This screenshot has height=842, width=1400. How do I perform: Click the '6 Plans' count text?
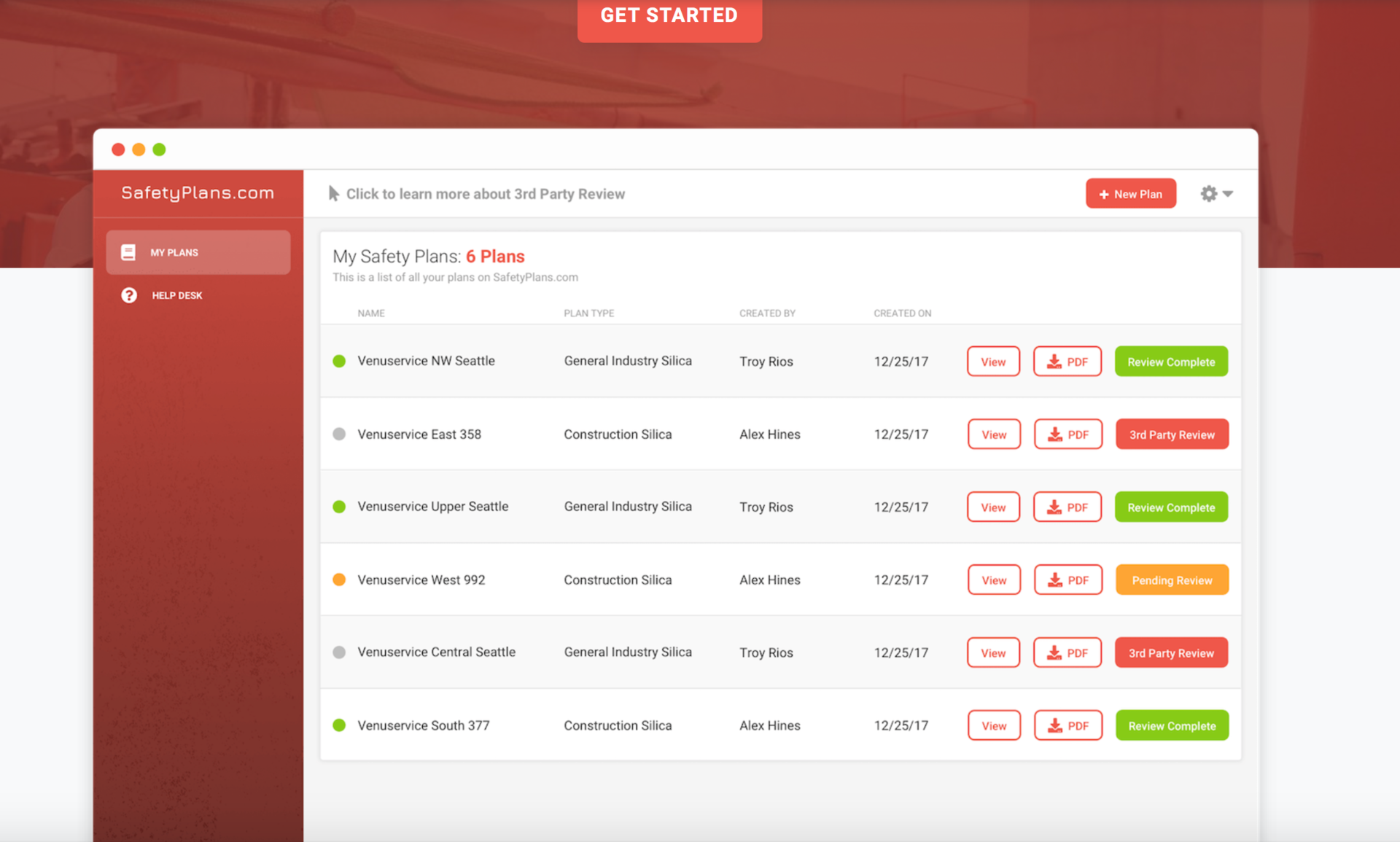[x=495, y=257]
